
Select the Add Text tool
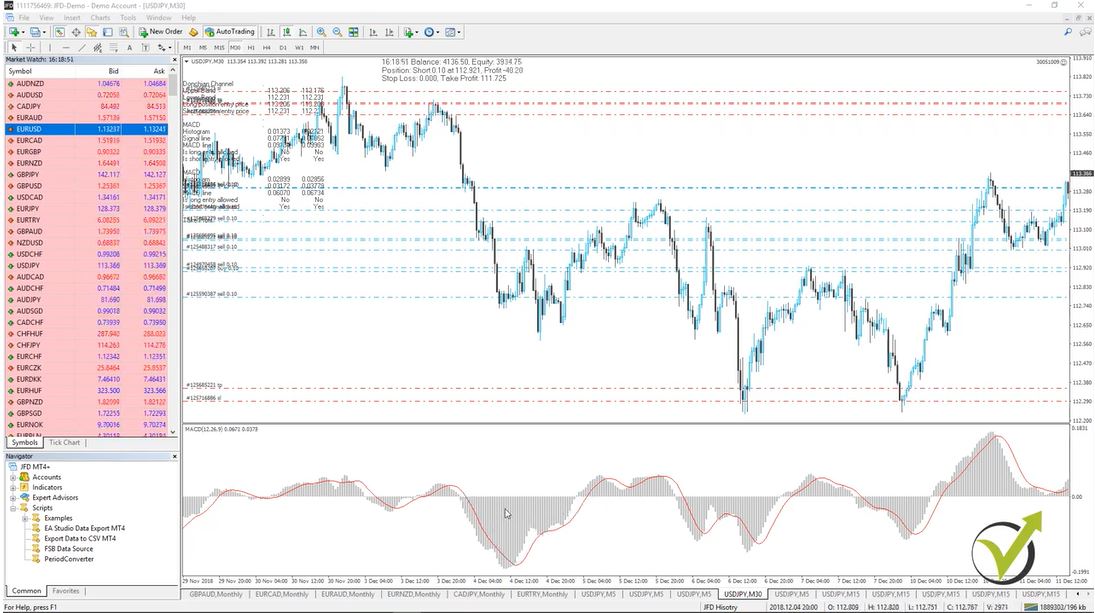tap(128, 47)
